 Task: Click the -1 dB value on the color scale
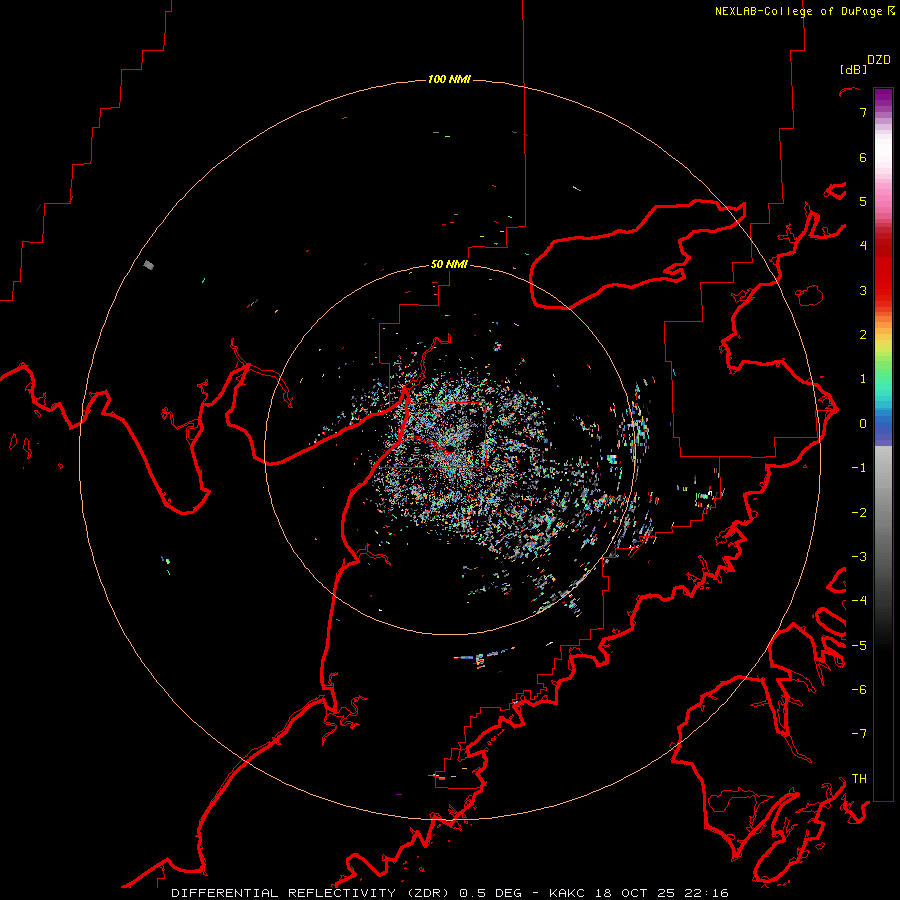point(859,468)
